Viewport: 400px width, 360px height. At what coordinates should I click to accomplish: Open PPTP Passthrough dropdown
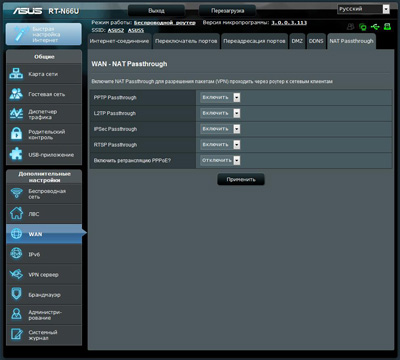click(x=220, y=97)
